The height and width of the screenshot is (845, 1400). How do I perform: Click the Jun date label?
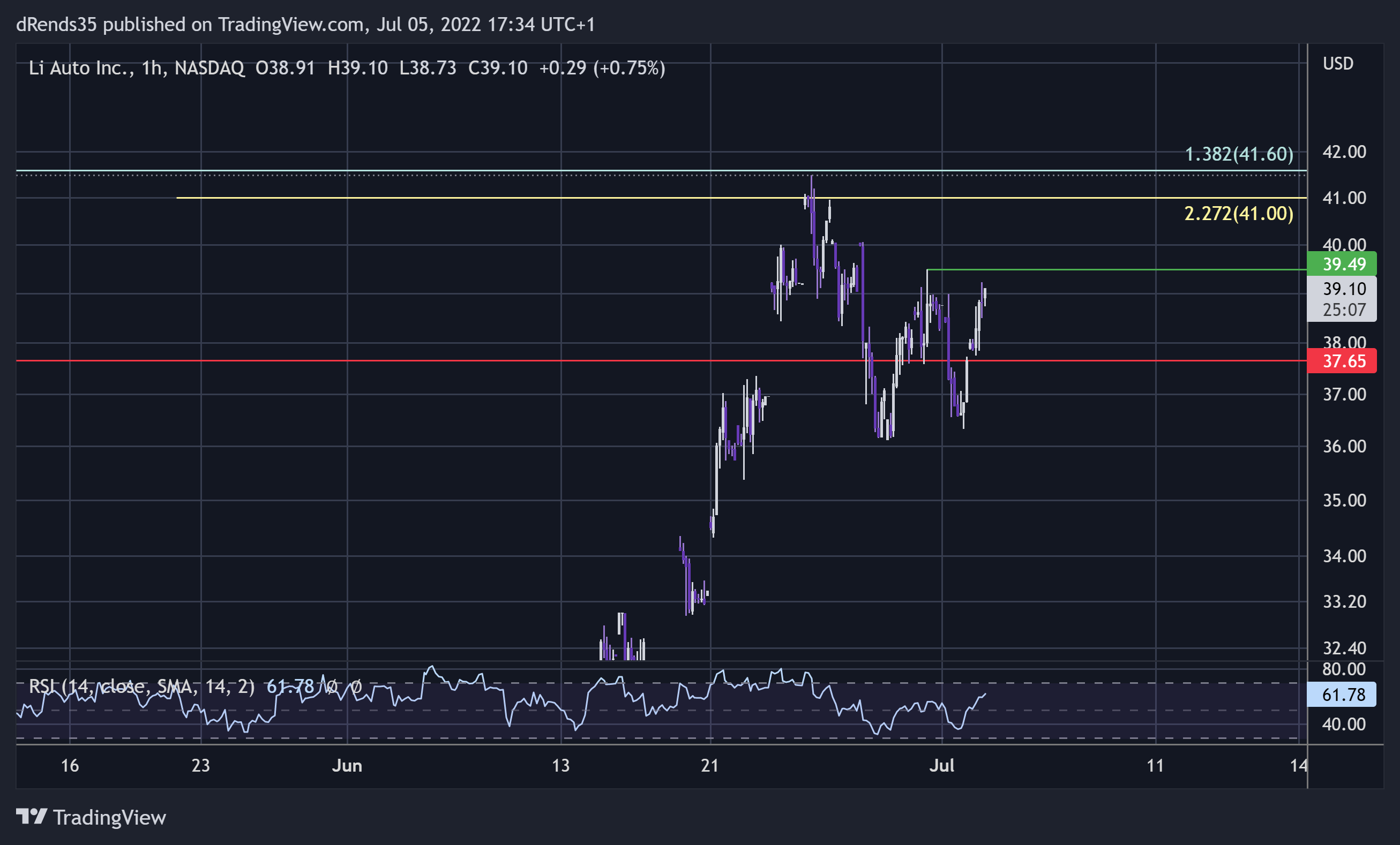coord(347,766)
